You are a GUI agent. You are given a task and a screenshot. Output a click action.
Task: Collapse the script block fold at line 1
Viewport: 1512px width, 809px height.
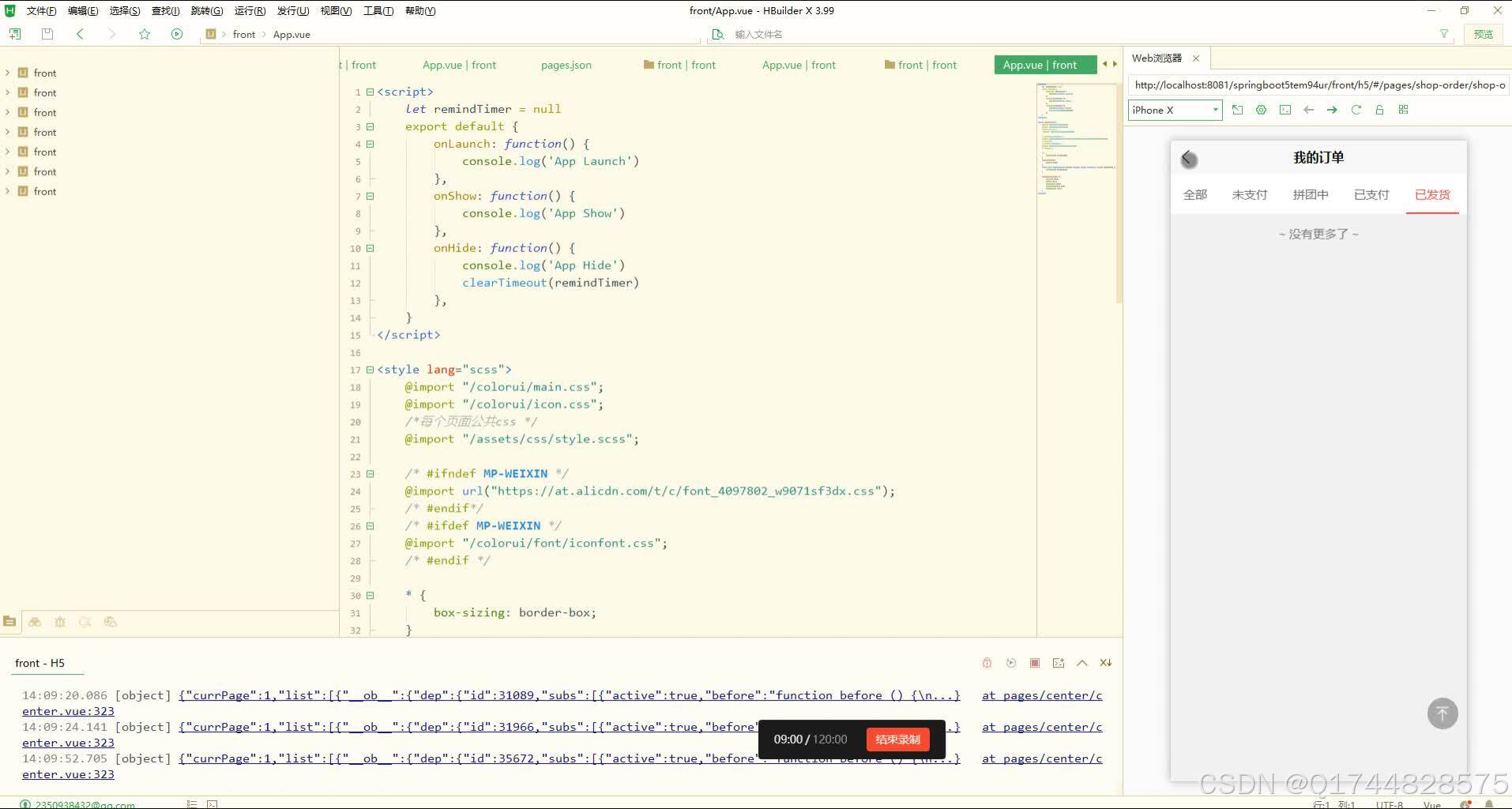coord(370,92)
